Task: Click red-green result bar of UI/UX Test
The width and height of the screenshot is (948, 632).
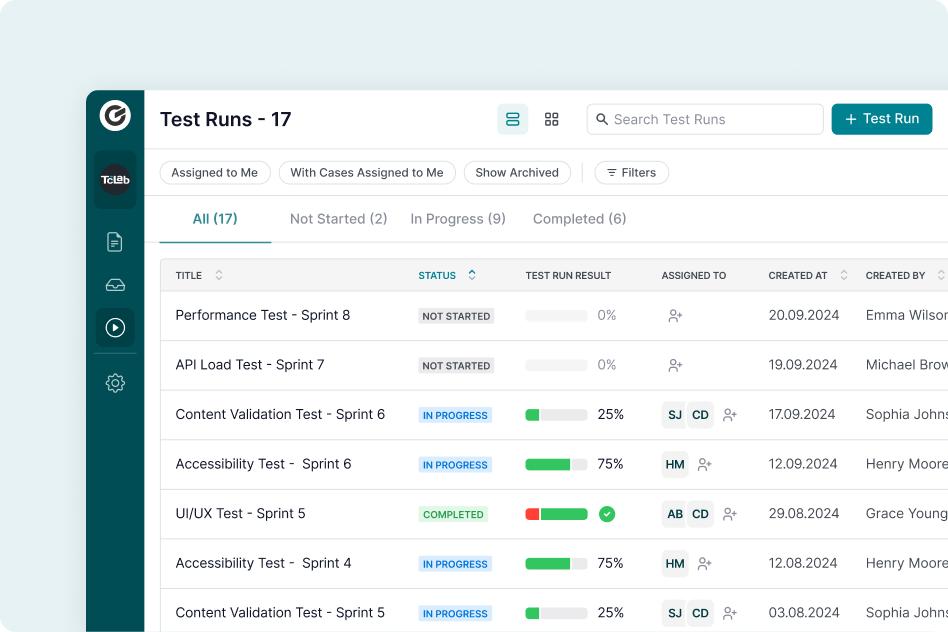Action: [x=556, y=514]
